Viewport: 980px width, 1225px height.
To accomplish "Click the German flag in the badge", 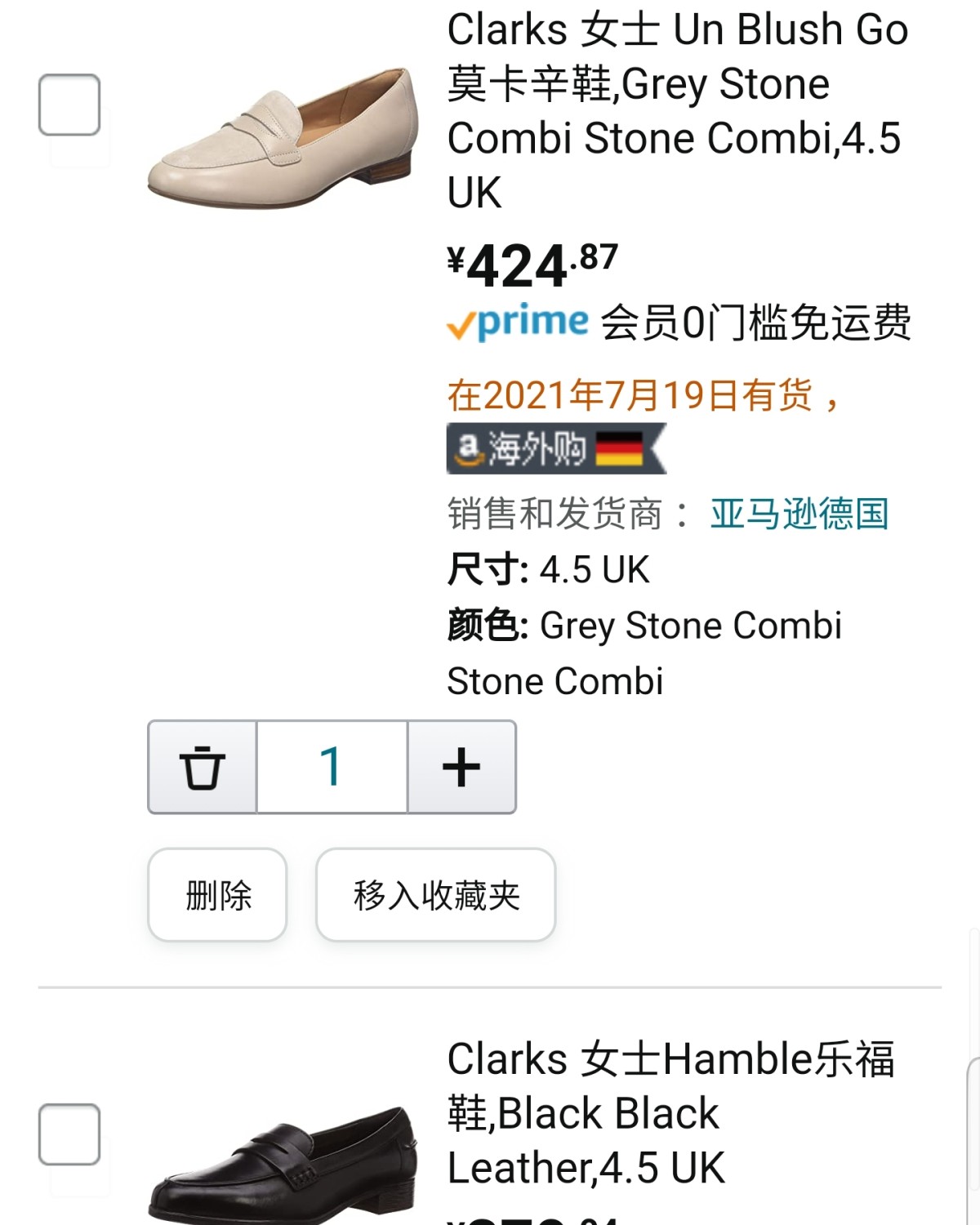I will coord(619,448).
